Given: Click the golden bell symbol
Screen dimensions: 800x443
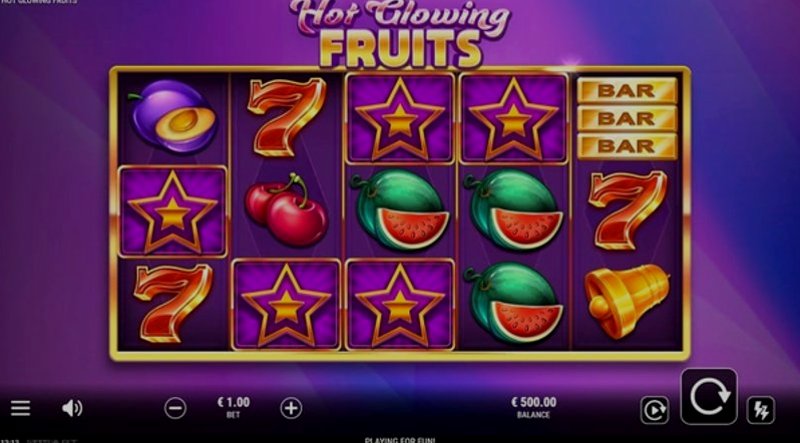Looking at the screenshot, I should pyautogui.click(x=627, y=301).
